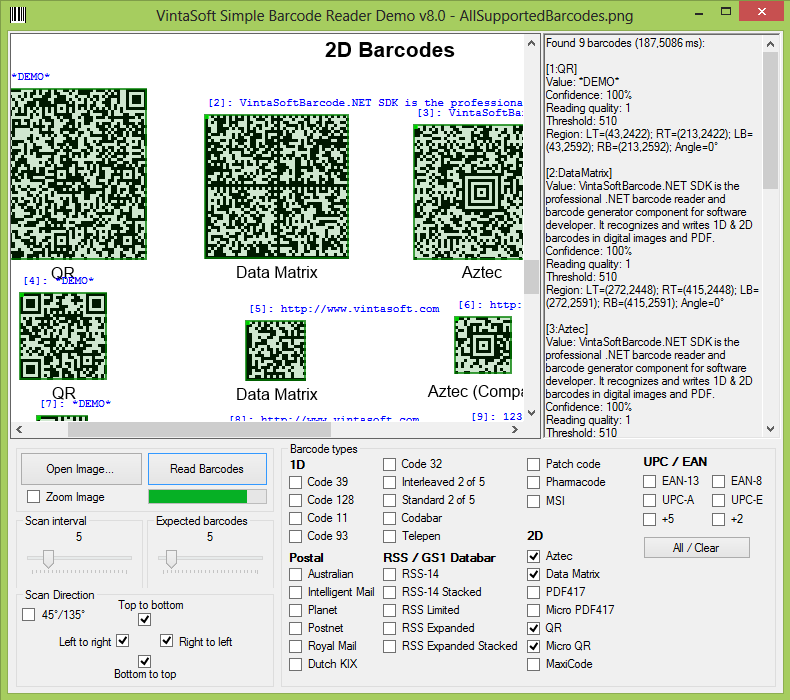Check the Code 39 barcode type
This screenshot has height=700, width=790.
coord(296,482)
